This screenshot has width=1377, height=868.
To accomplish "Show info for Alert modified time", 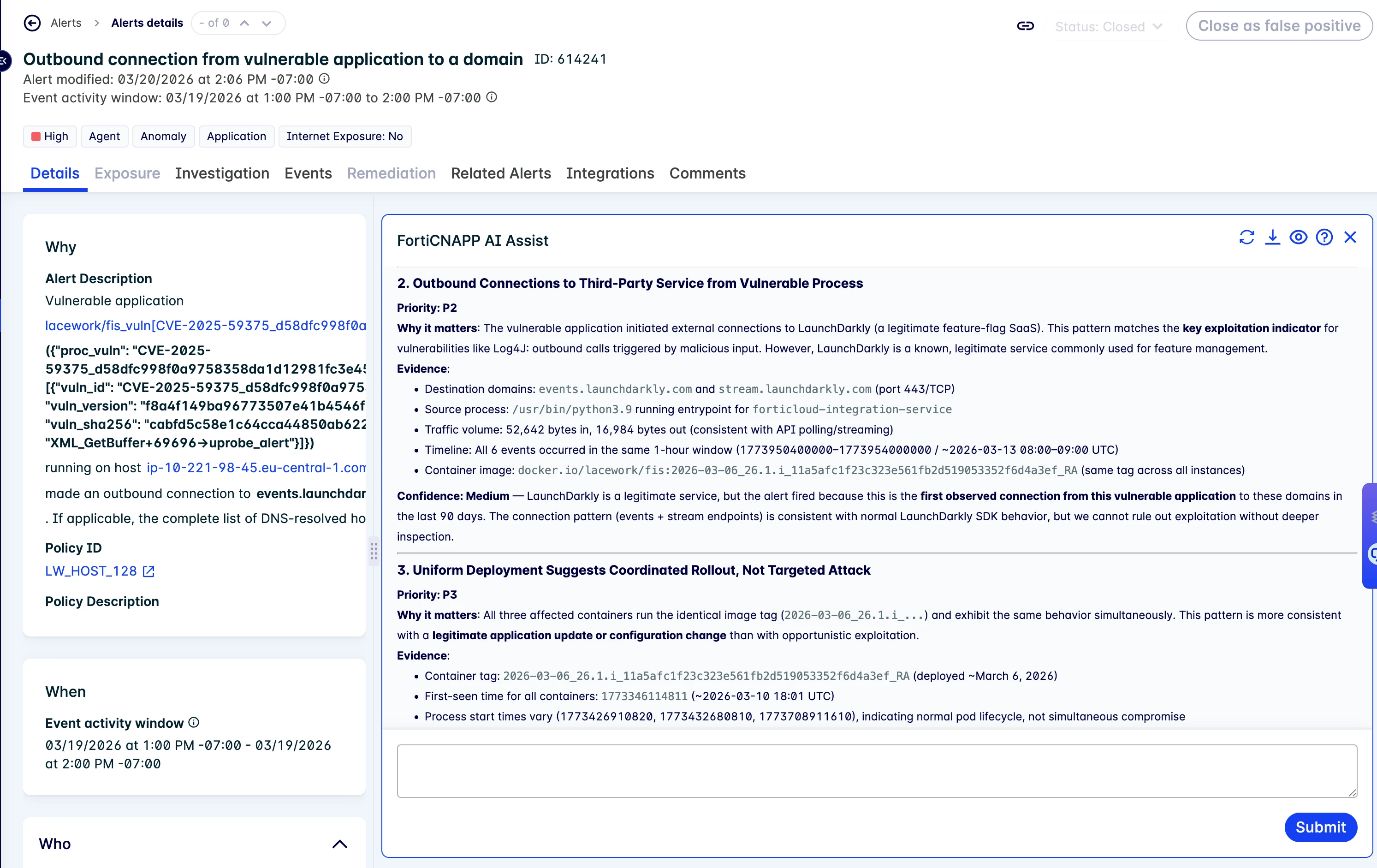I will (x=324, y=78).
